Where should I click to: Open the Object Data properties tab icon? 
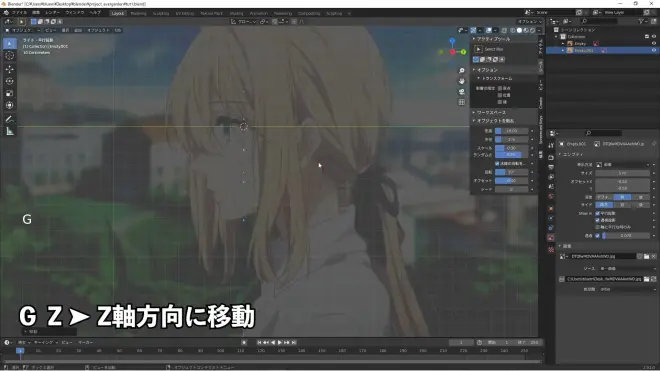pyautogui.click(x=551, y=238)
